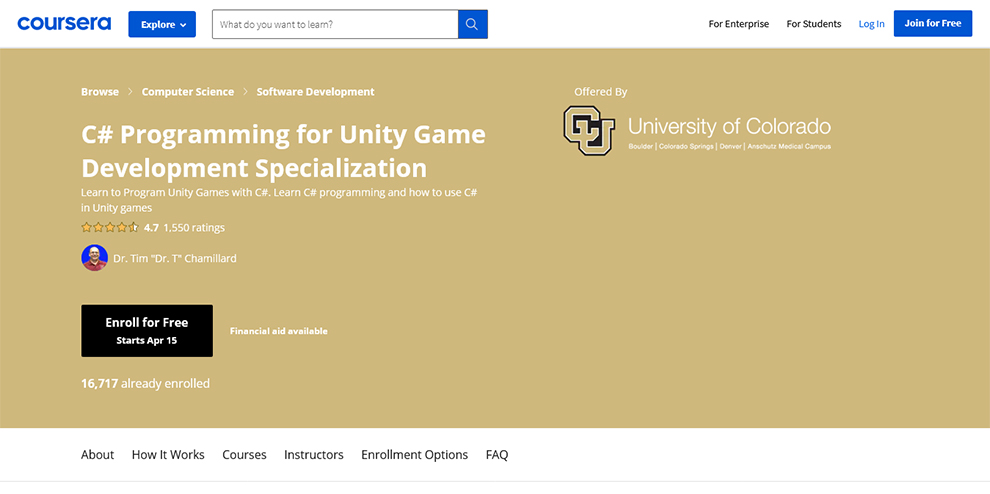This screenshot has width=990, height=494.
Task: Open Software Development breadcrumb
Action: point(315,92)
